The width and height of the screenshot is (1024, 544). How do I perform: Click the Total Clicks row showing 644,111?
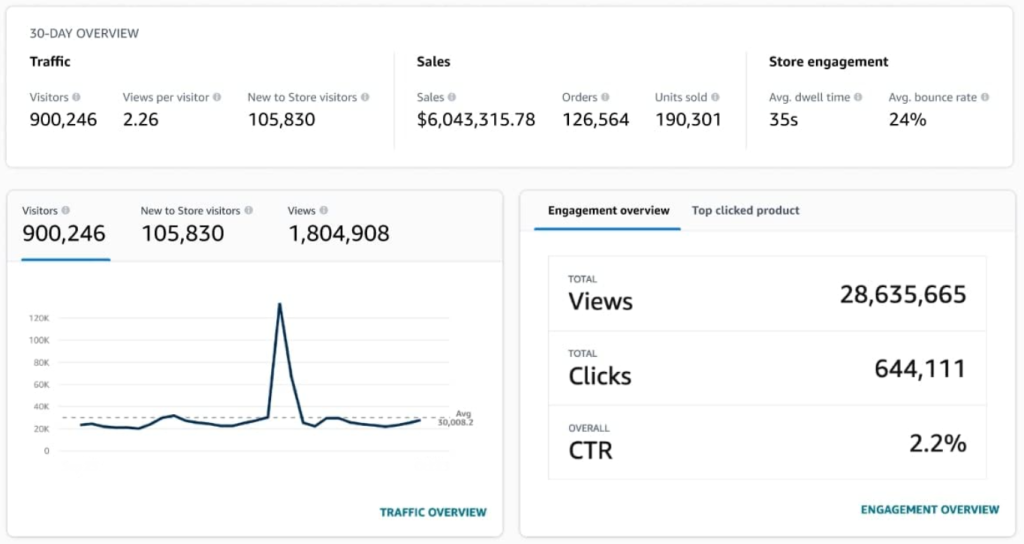(767, 368)
